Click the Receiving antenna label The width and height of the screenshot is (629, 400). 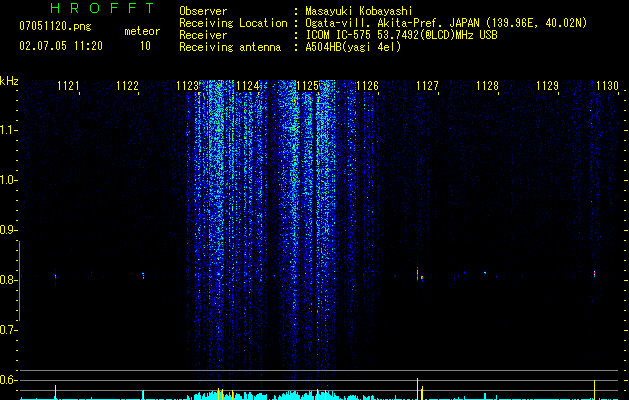pos(230,47)
